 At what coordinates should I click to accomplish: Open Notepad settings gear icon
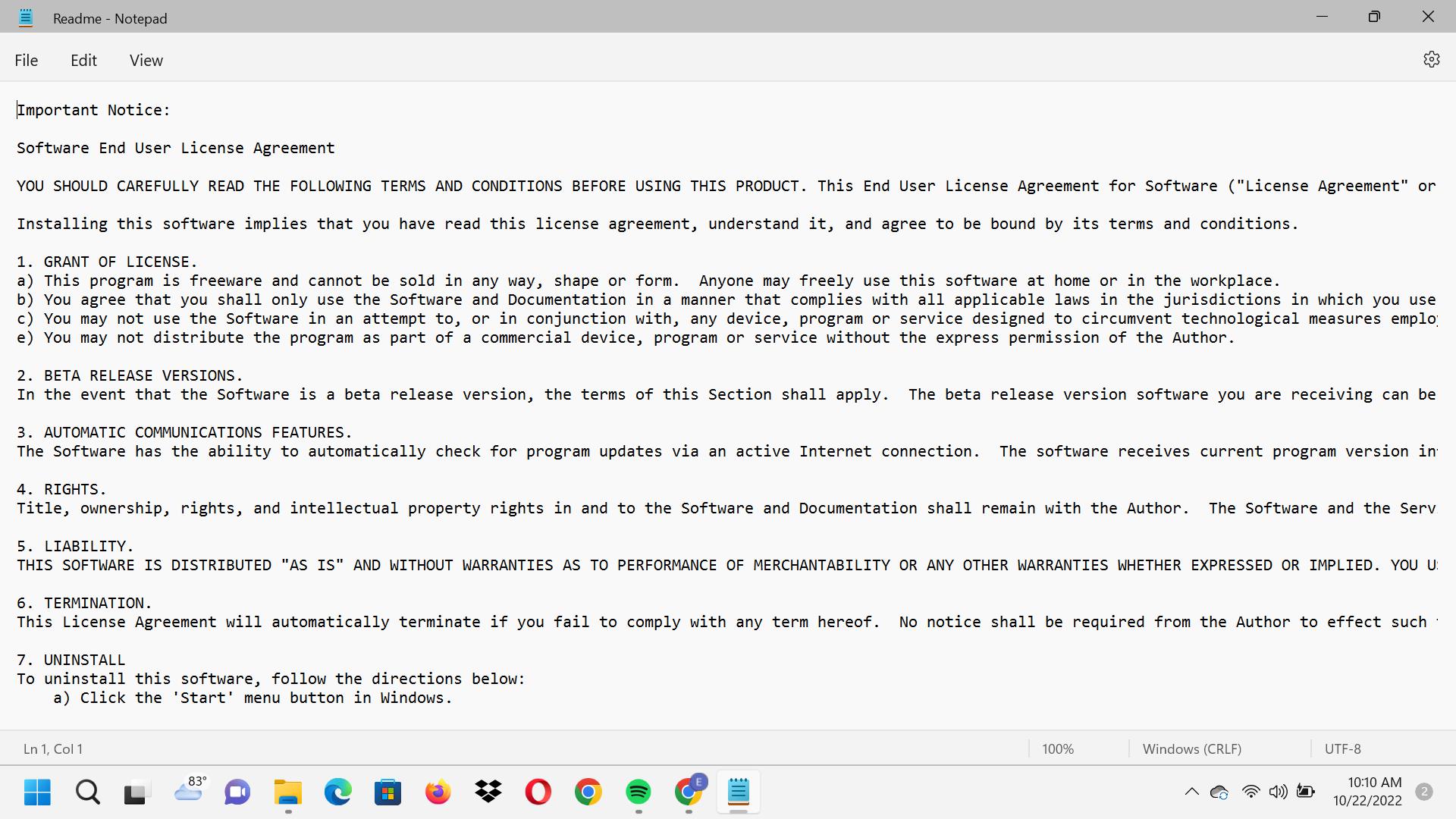click(1431, 60)
